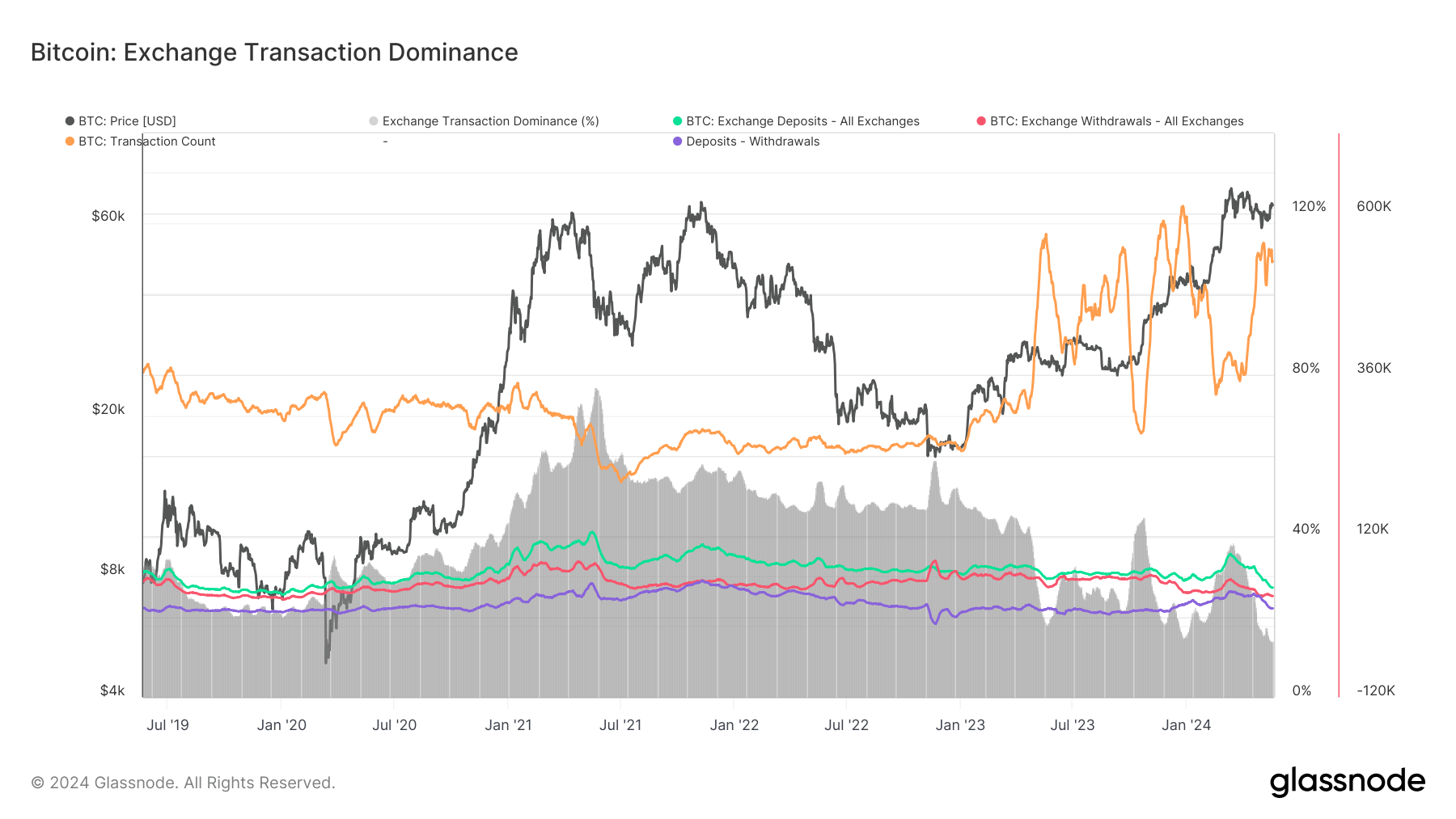Click the orange Transaction Count legend dot
Image resolution: width=1456 pixels, height=819 pixels.
[x=70, y=141]
